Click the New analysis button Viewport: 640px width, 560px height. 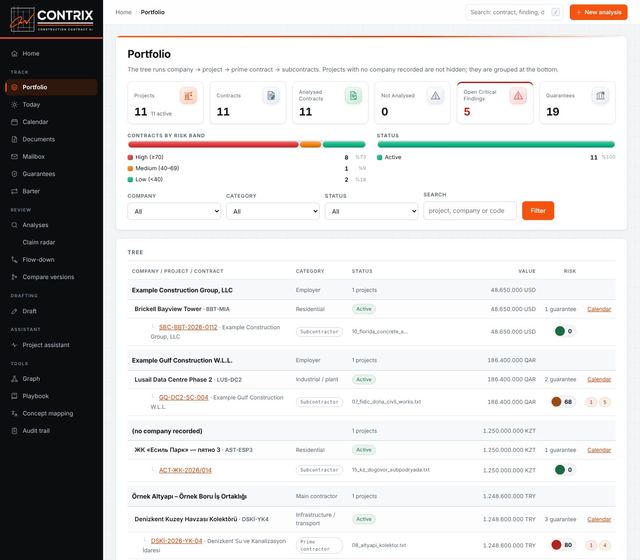pyautogui.click(x=598, y=12)
